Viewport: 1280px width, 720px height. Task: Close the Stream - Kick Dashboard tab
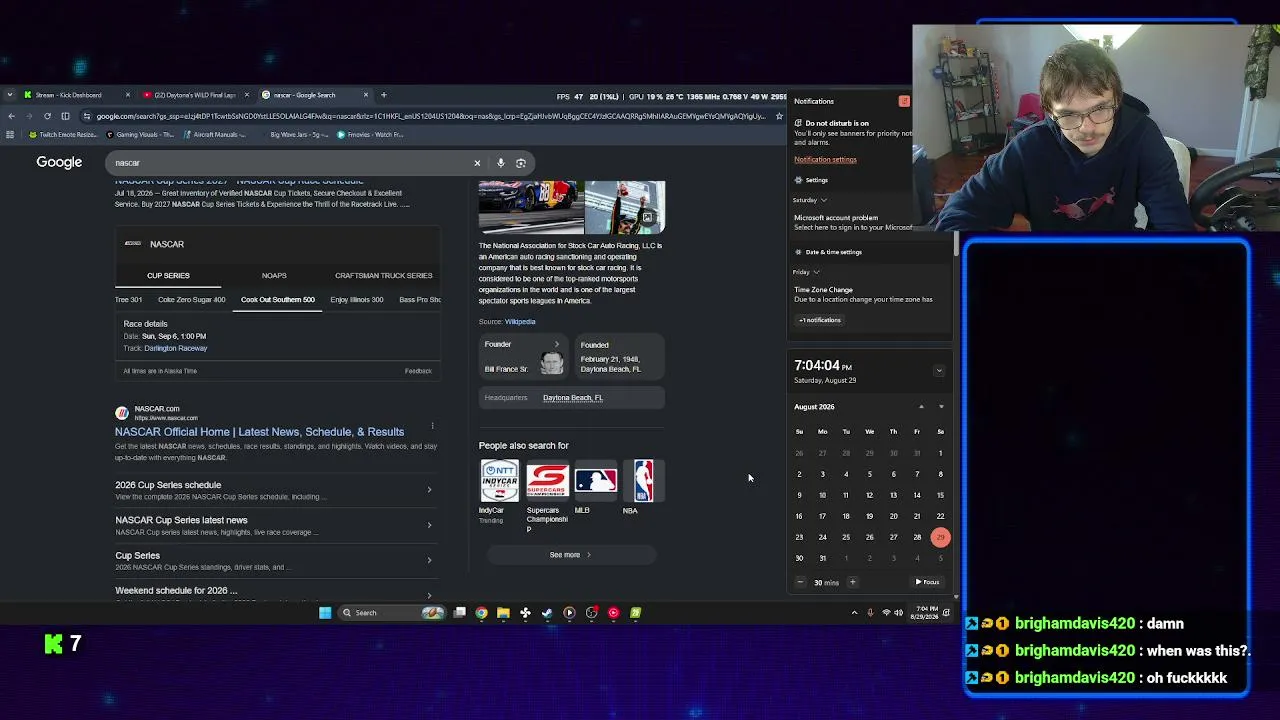(127, 95)
